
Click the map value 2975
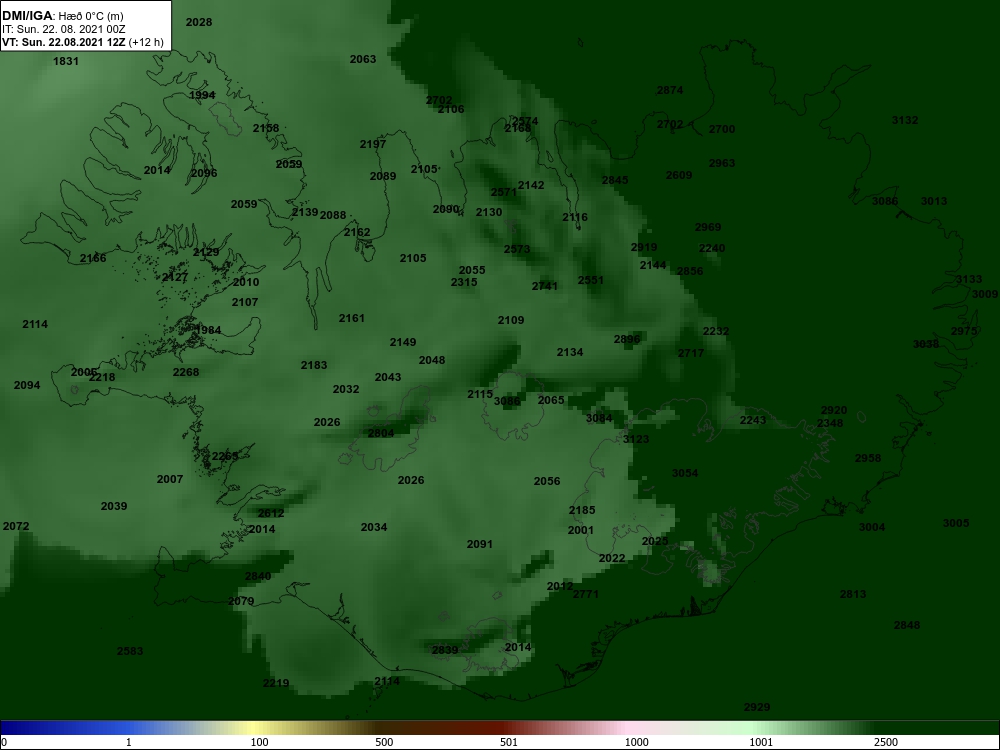click(964, 332)
